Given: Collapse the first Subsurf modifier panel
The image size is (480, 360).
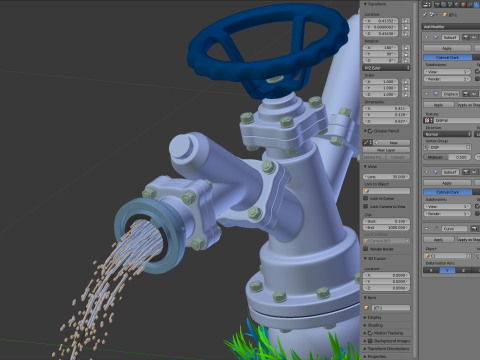Looking at the screenshot, I should (426, 37).
